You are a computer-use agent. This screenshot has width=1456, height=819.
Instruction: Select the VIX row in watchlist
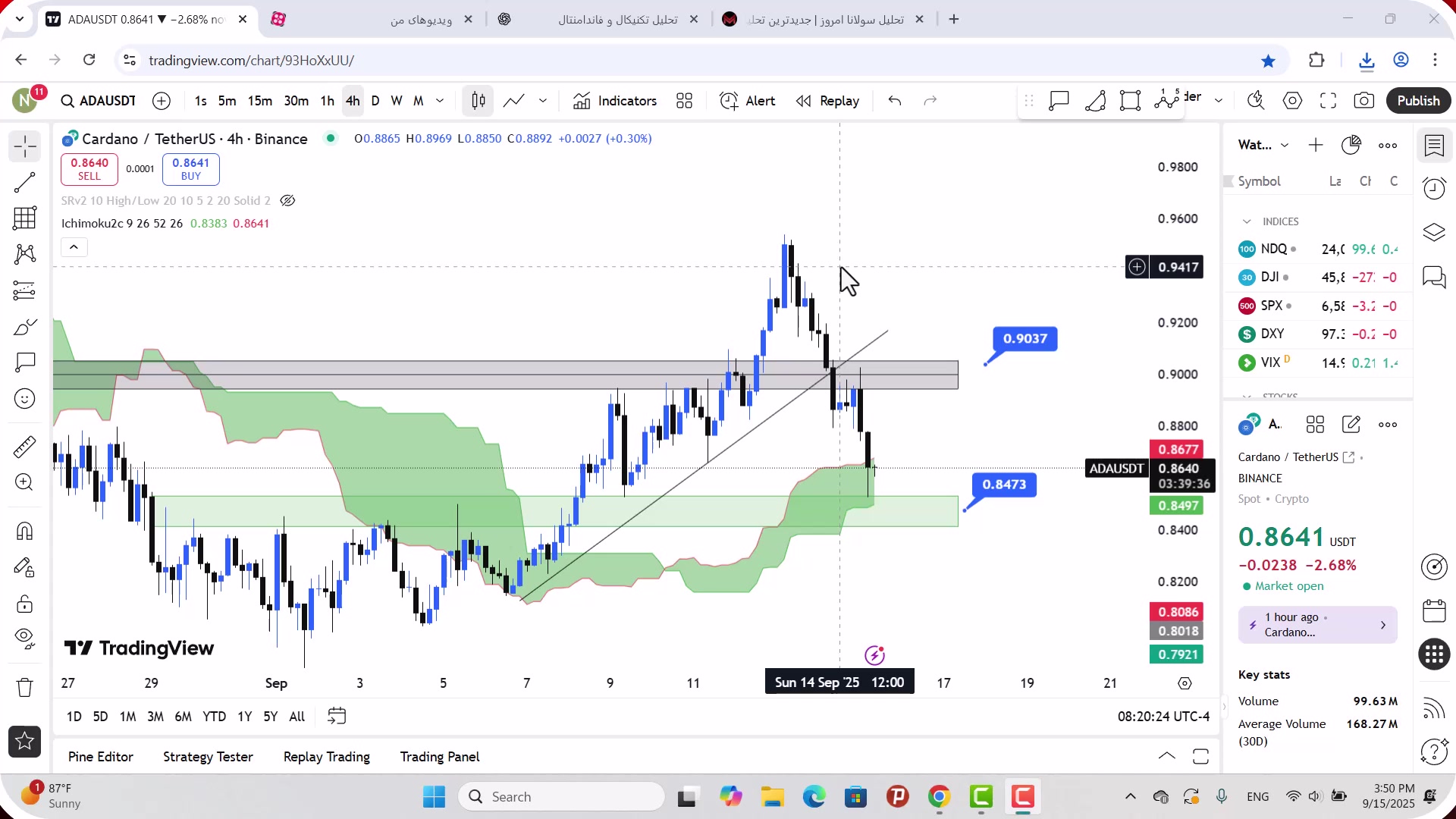(1317, 362)
